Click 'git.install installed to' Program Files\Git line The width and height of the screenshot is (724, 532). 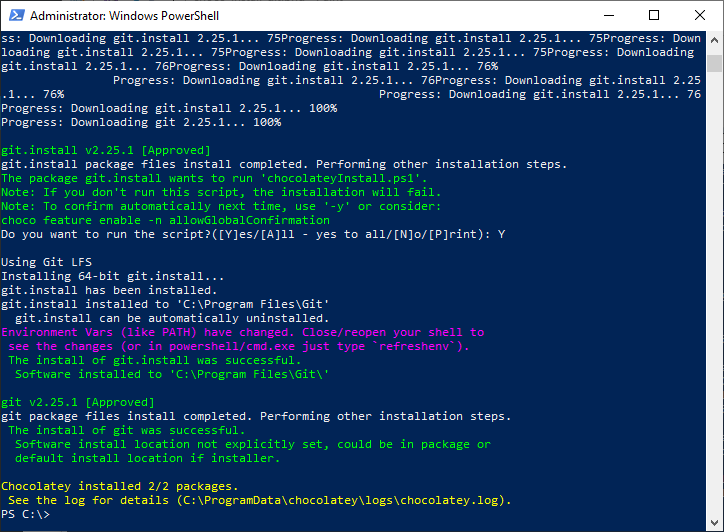(x=165, y=304)
